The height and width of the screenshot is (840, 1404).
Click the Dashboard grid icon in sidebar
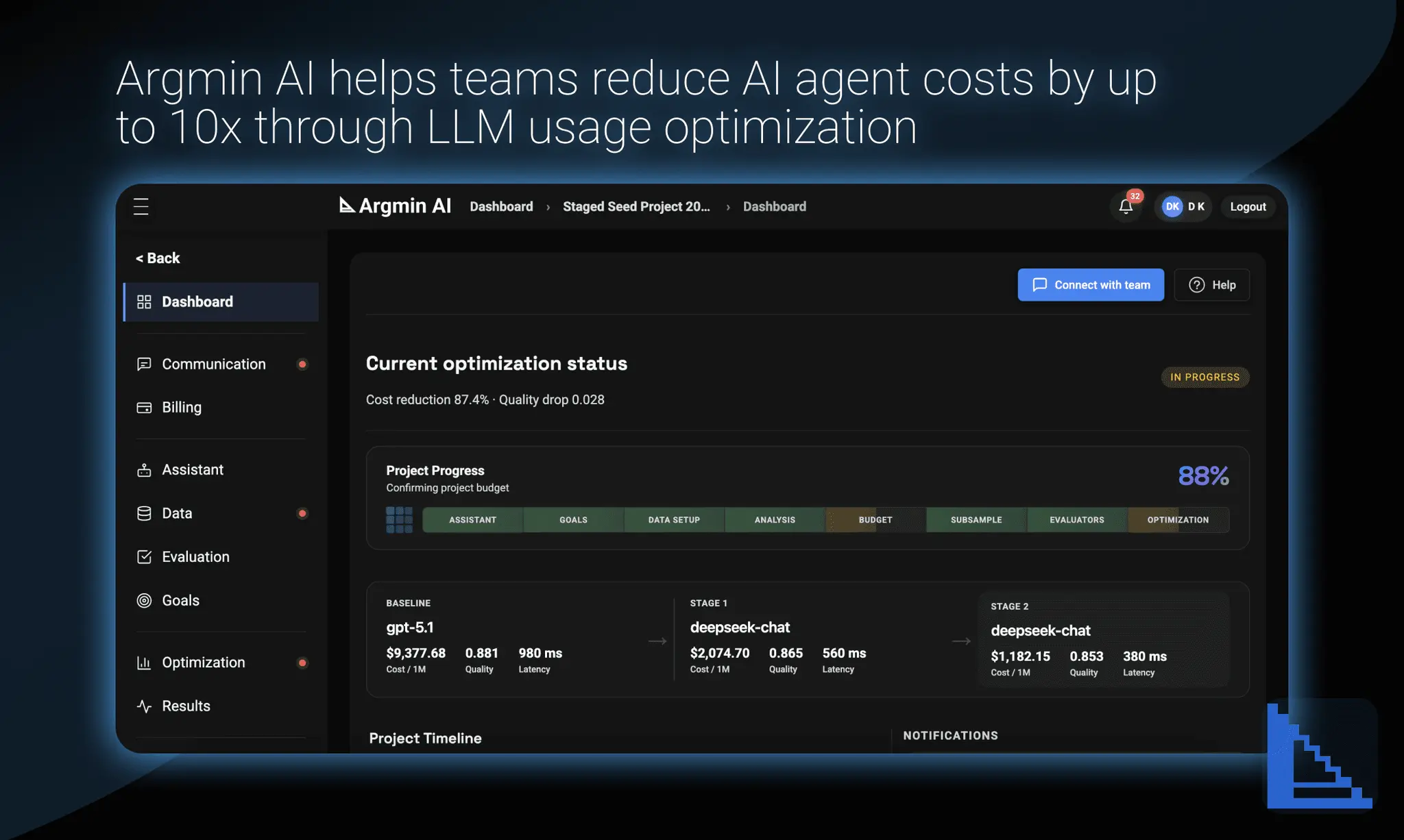[x=144, y=301]
